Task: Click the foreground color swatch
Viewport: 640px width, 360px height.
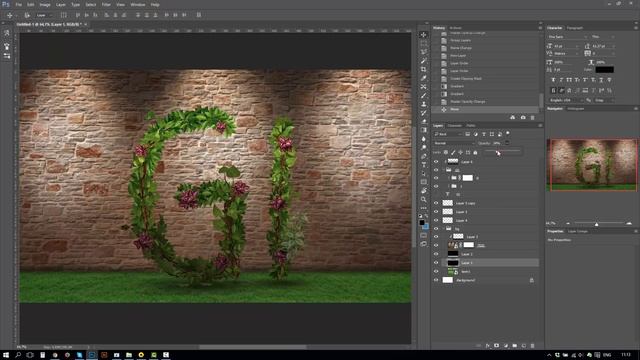Action: (422, 222)
